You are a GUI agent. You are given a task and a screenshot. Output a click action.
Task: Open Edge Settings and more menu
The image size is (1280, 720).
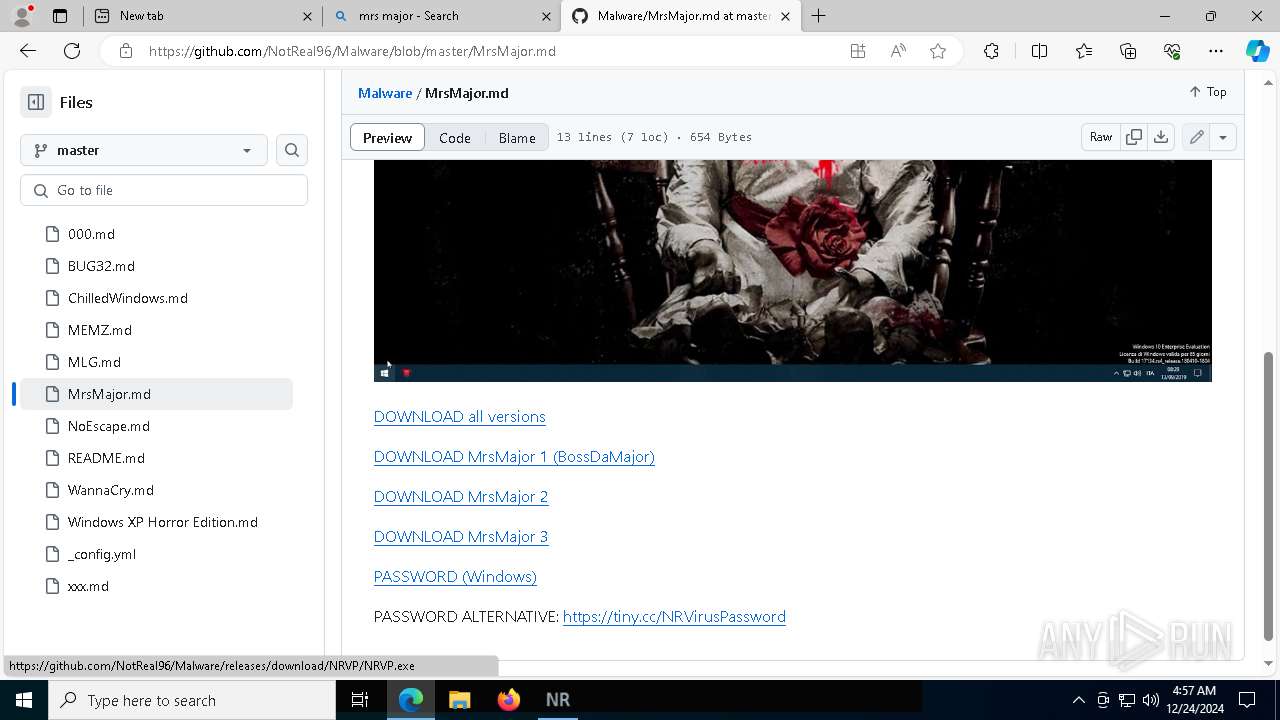point(1216,51)
